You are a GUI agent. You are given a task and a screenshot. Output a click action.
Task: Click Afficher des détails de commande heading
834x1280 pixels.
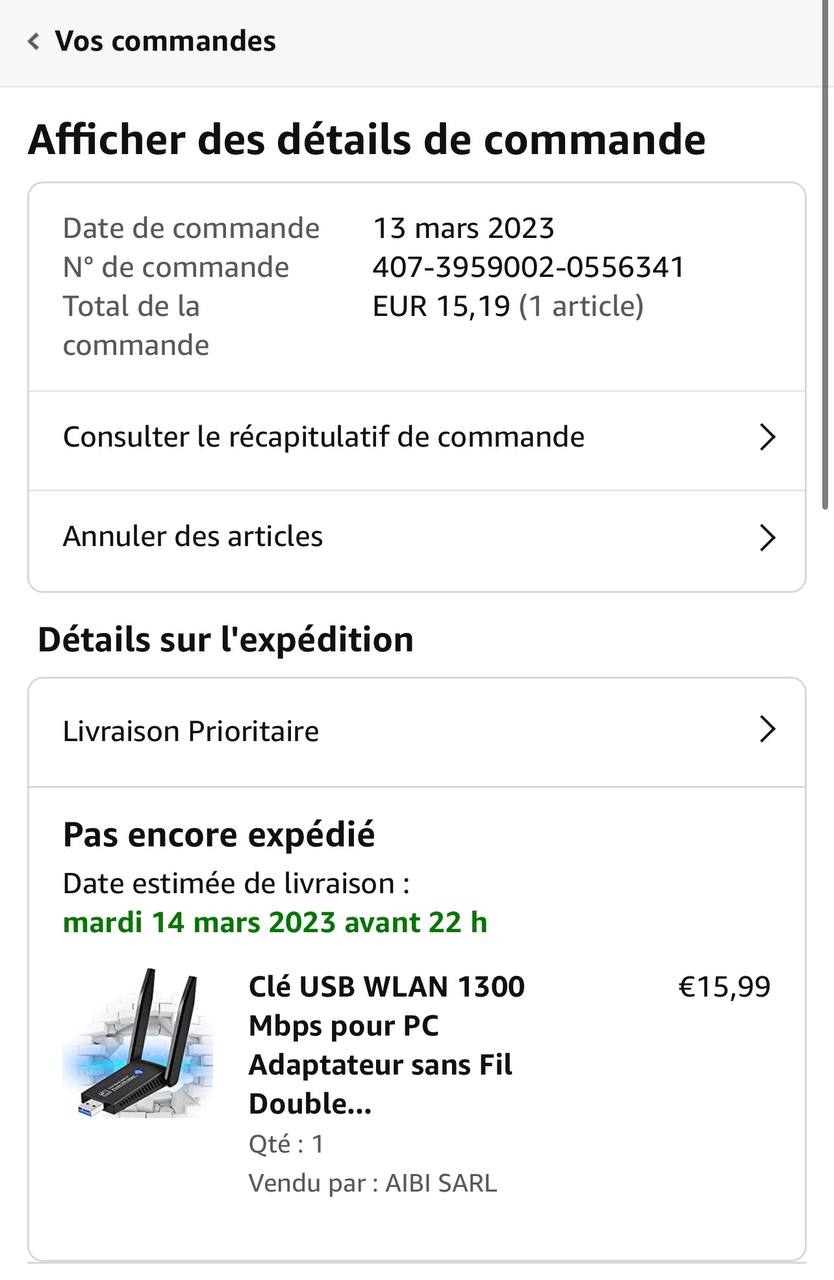pos(367,139)
